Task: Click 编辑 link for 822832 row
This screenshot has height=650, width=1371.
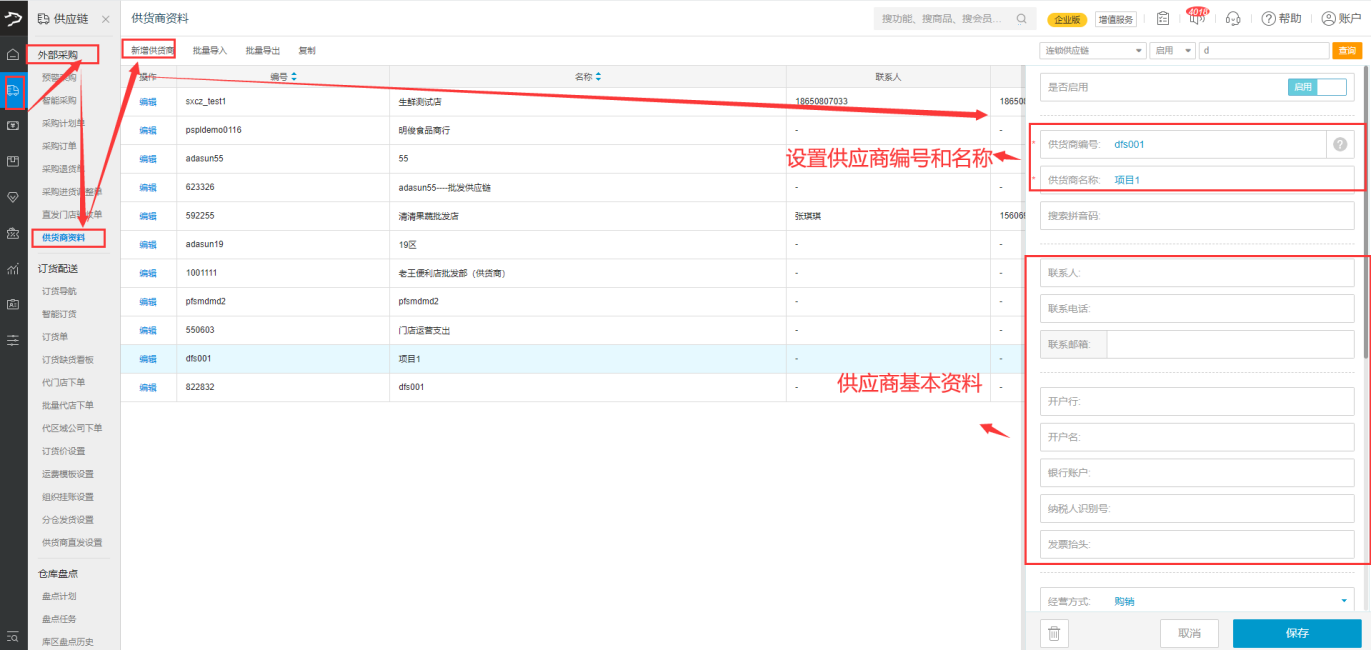Action: click(148, 387)
